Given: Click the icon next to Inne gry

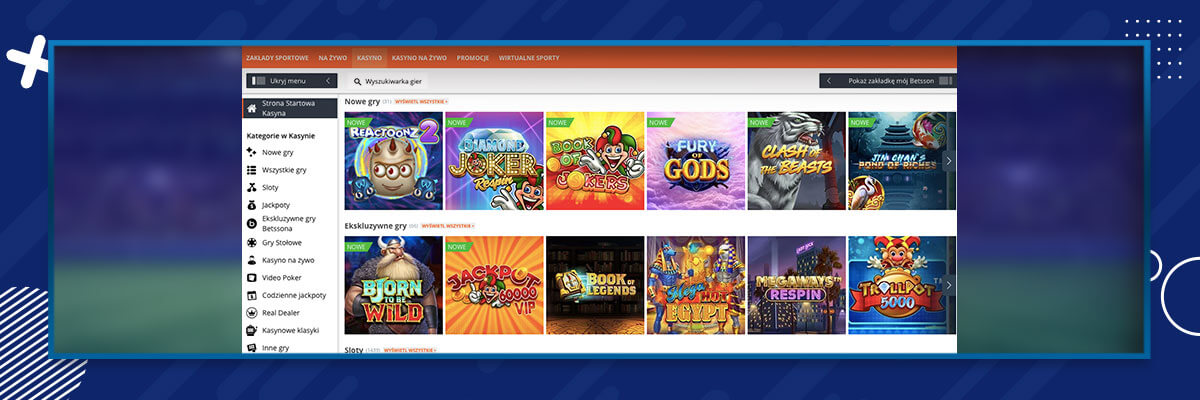Looking at the screenshot, I should 252,347.
